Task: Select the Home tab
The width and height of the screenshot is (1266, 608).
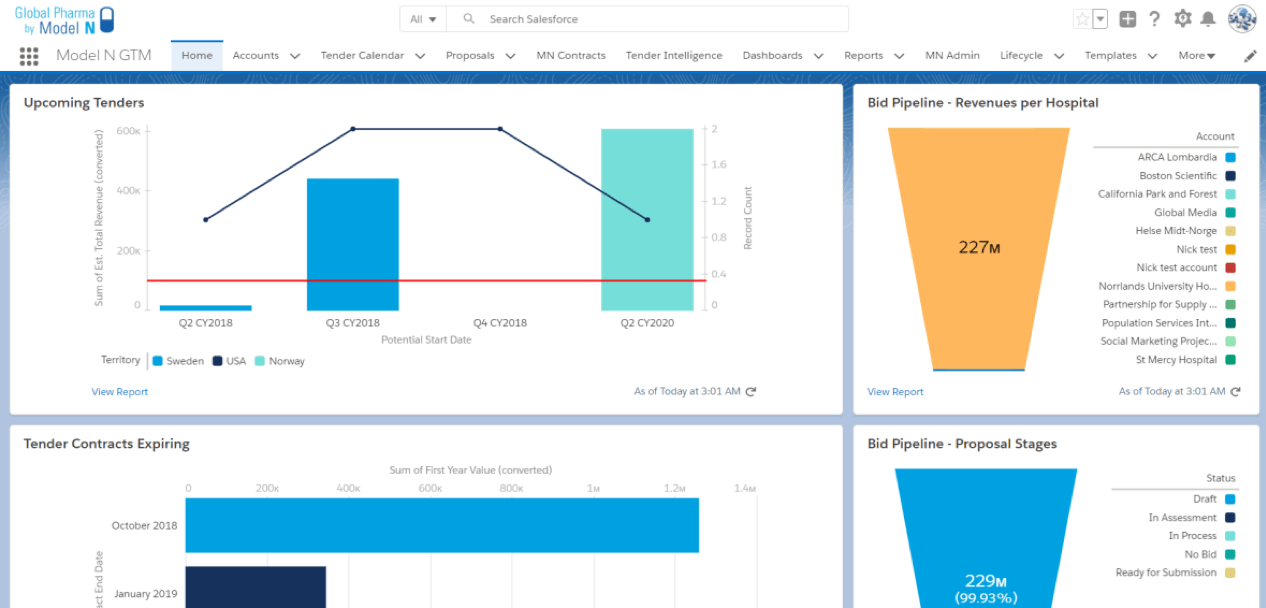Action: pos(197,56)
